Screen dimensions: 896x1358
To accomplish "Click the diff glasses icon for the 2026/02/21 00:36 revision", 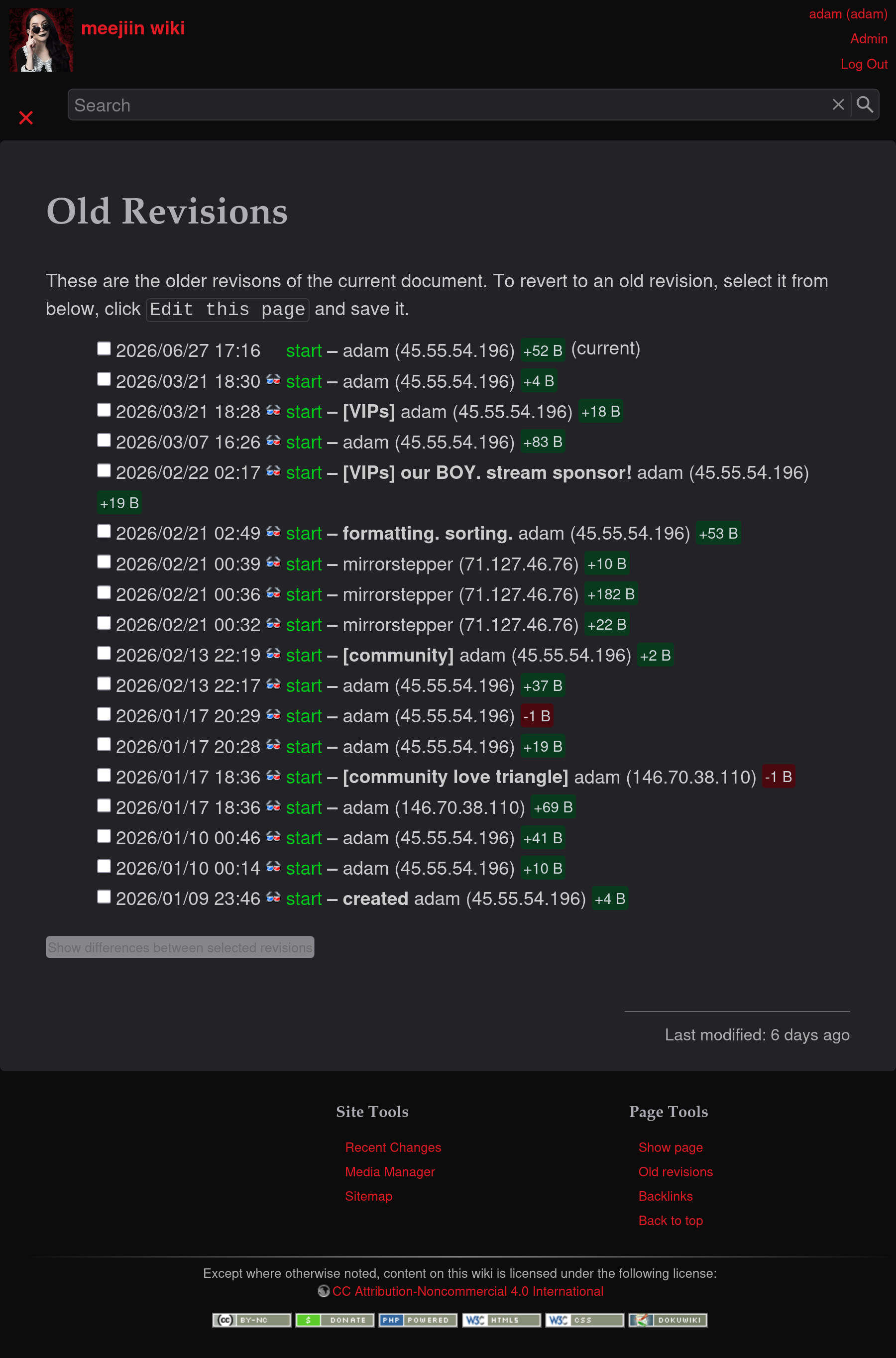I will pyautogui.click(x=273, y=593).
